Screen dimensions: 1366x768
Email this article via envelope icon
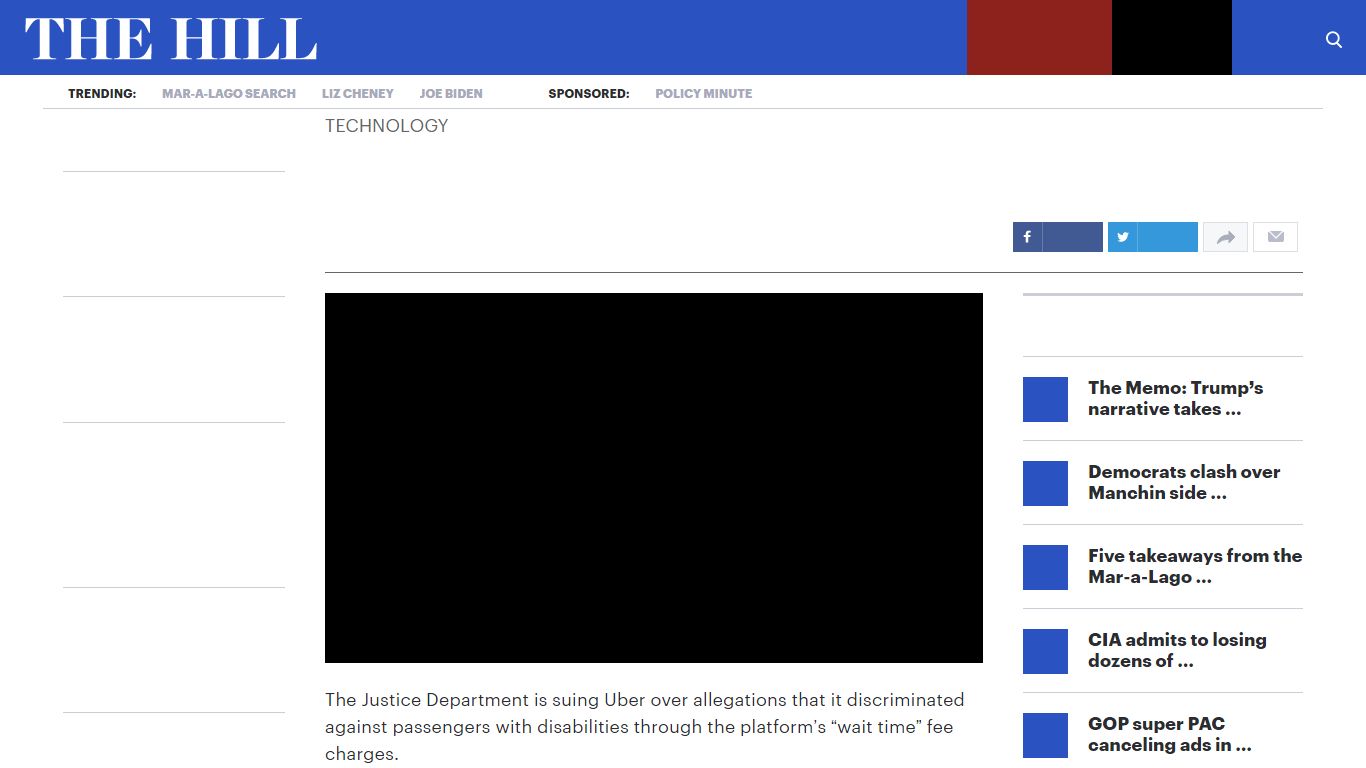click(1275, 237)
